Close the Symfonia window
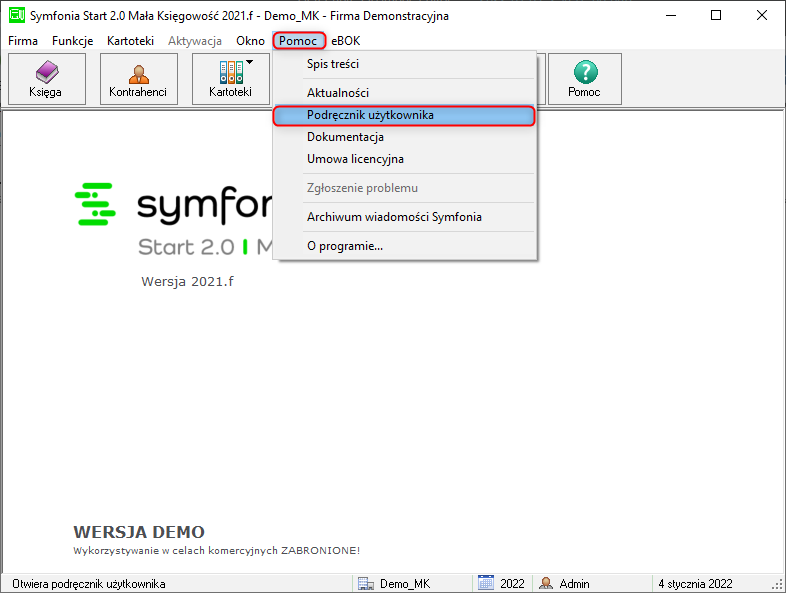The image size is (786, 593). (762, 16)
